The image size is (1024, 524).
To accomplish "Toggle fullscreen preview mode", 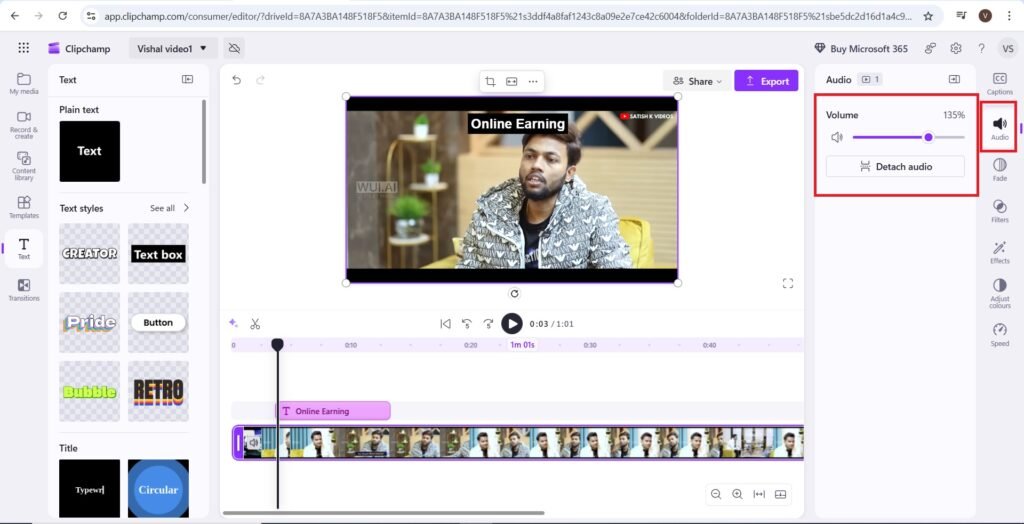I will 788,283.
